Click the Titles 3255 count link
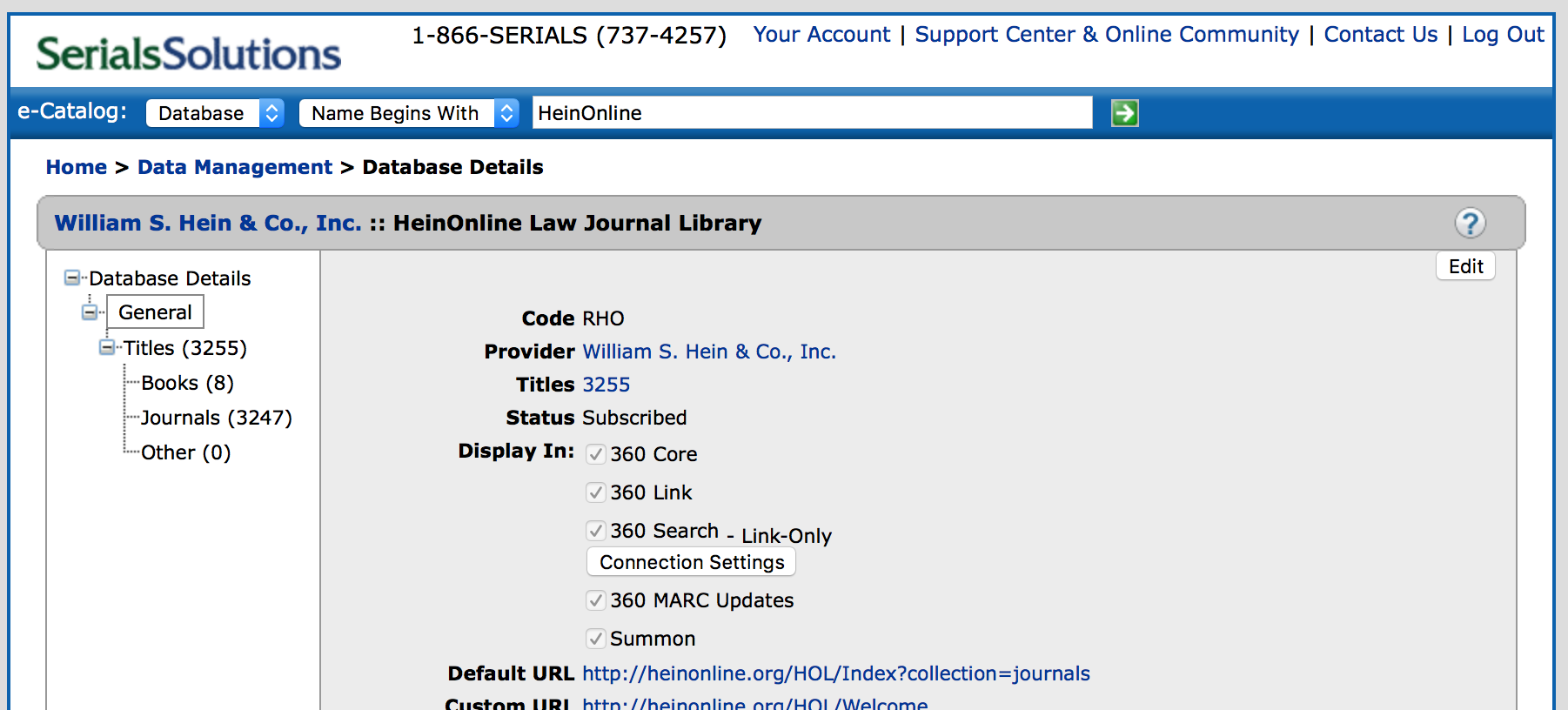This screenshot has width=1568, height=710. point(606,385)
